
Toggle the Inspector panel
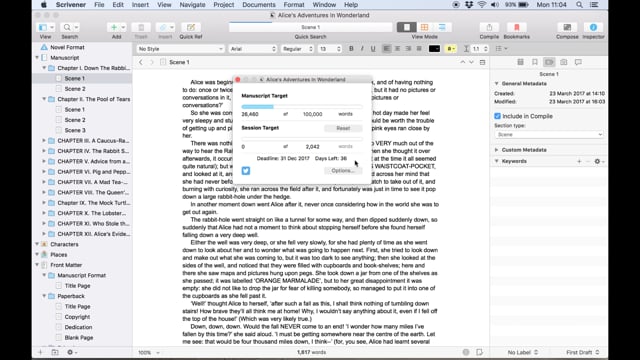pos(593,27)
